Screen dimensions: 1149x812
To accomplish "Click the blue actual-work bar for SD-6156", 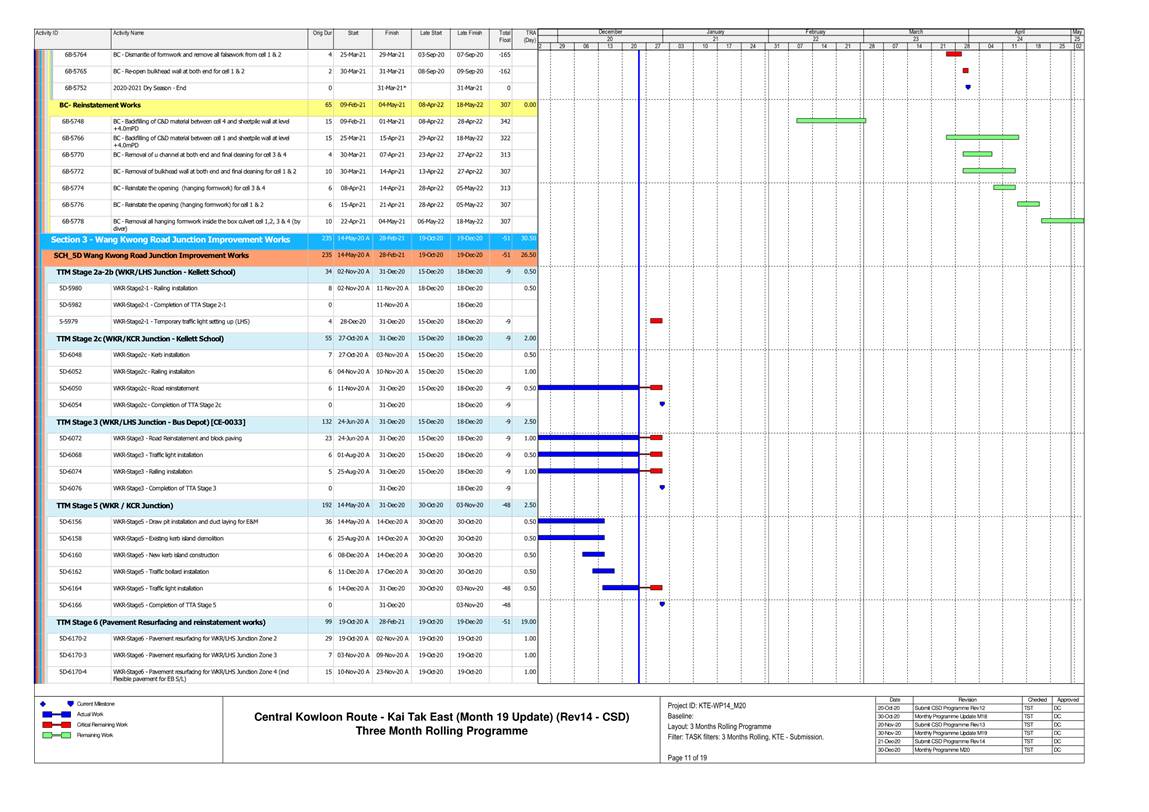I will point(571,521).
